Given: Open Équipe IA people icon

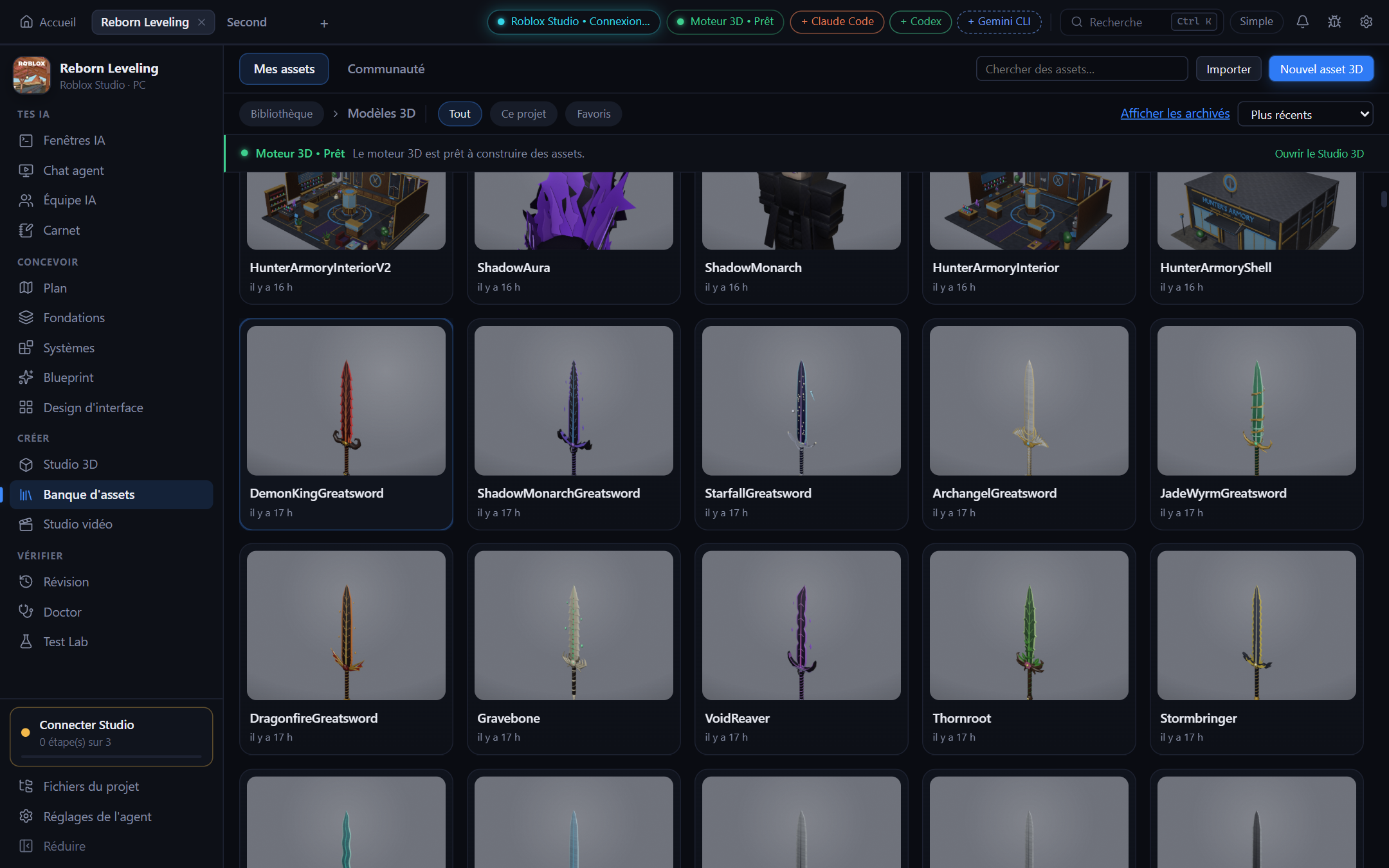Looking at the screenshot, I should coord(26,200).
